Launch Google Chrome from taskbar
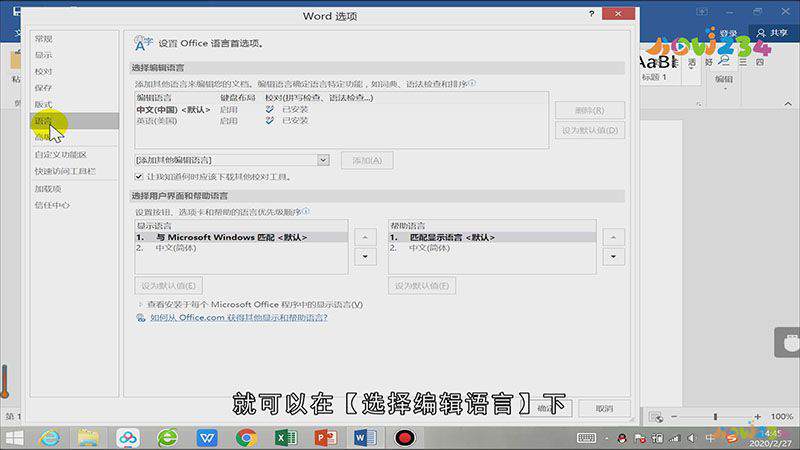The width and height of the screenshot is (800, 450). [x=246, y=438]
